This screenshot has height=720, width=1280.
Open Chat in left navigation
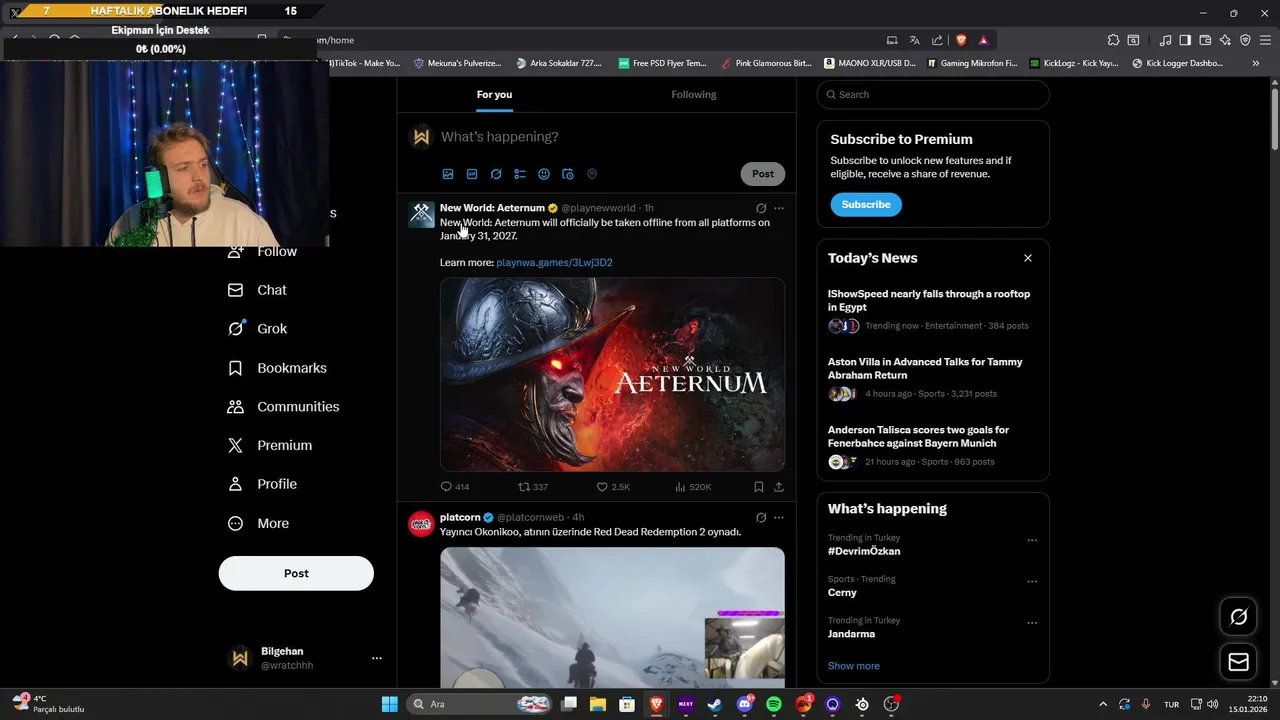[258, 290]
